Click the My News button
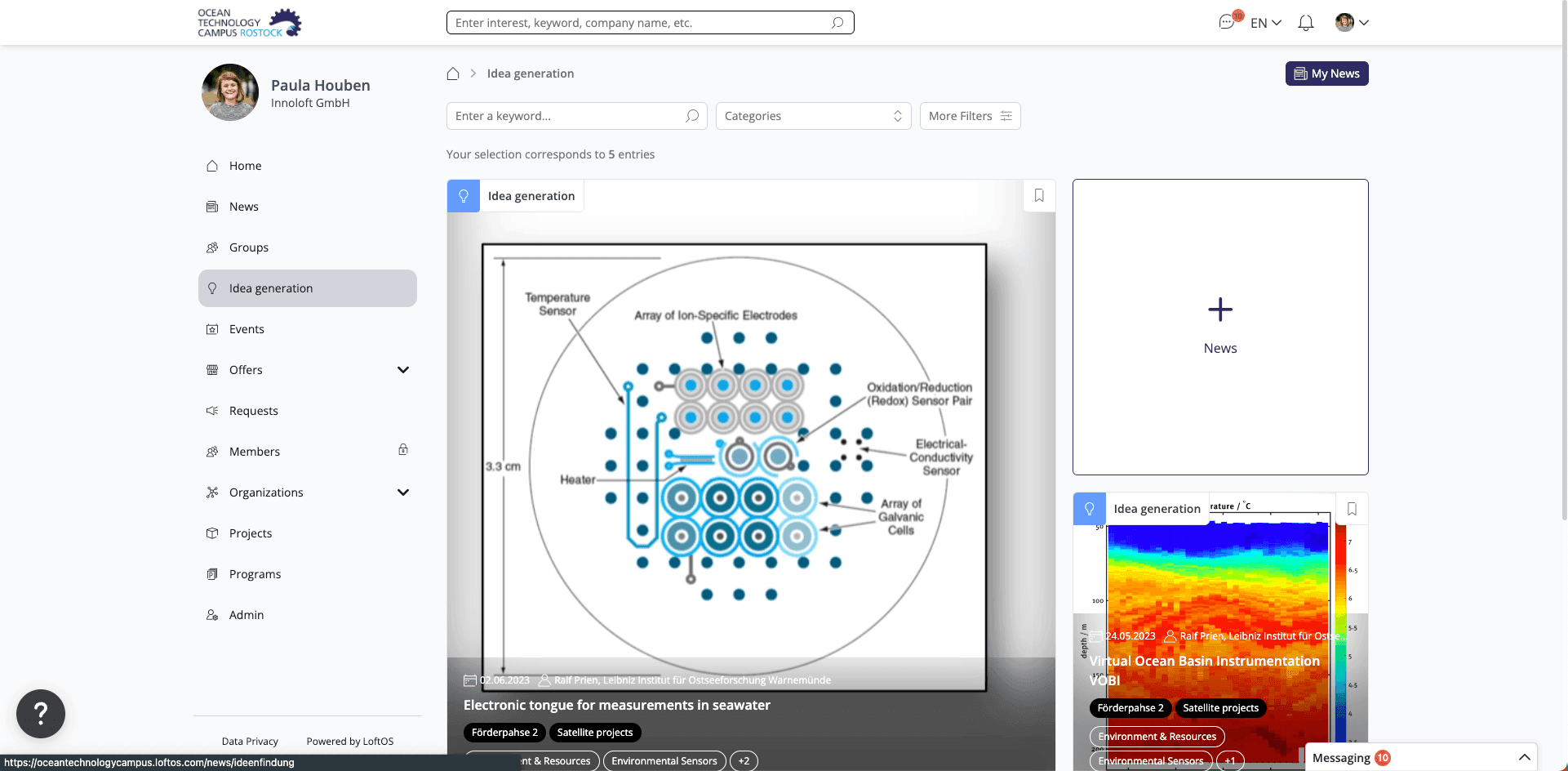Screen dimensions: 1568x771 pyautogui.click(x=1326, y=74)
